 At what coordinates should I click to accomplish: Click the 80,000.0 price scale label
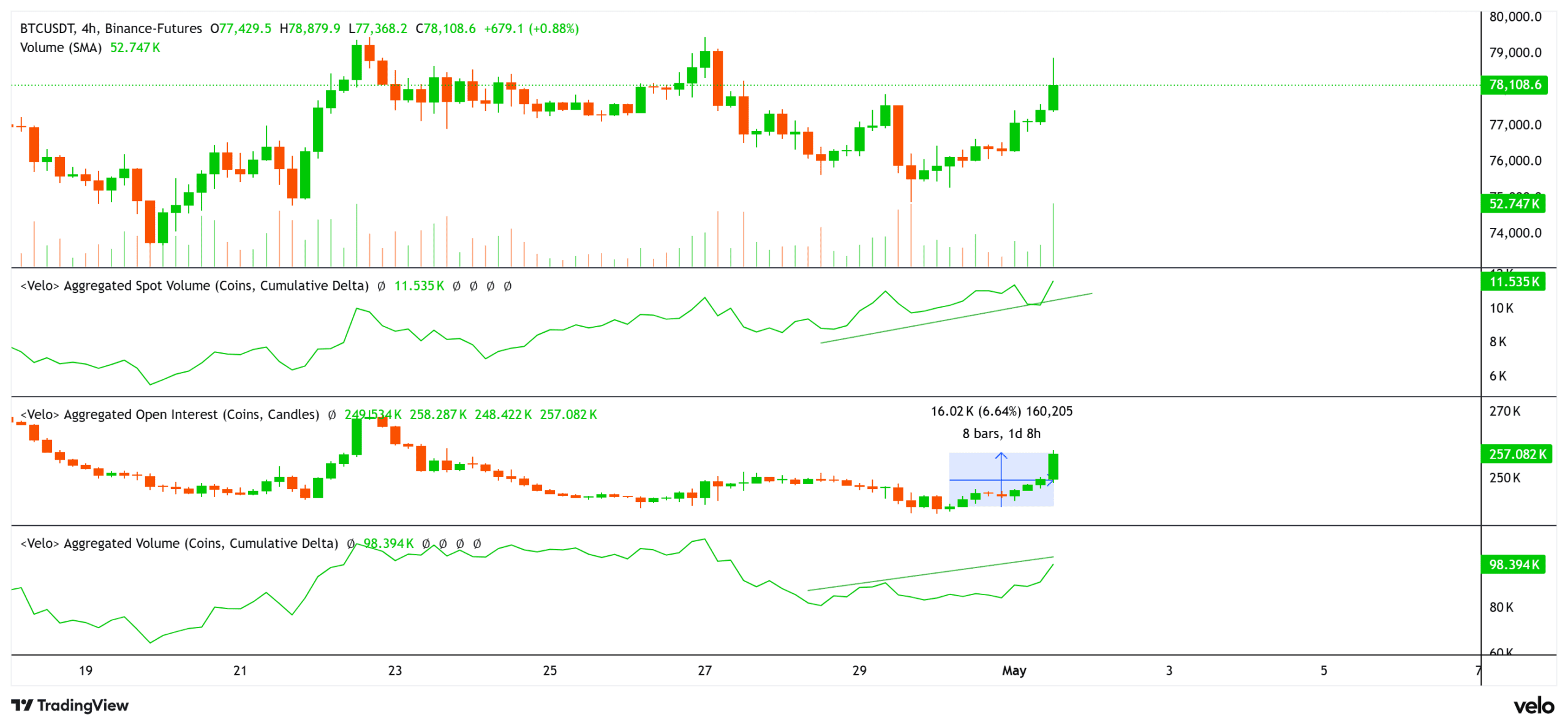click(1515, 17)
